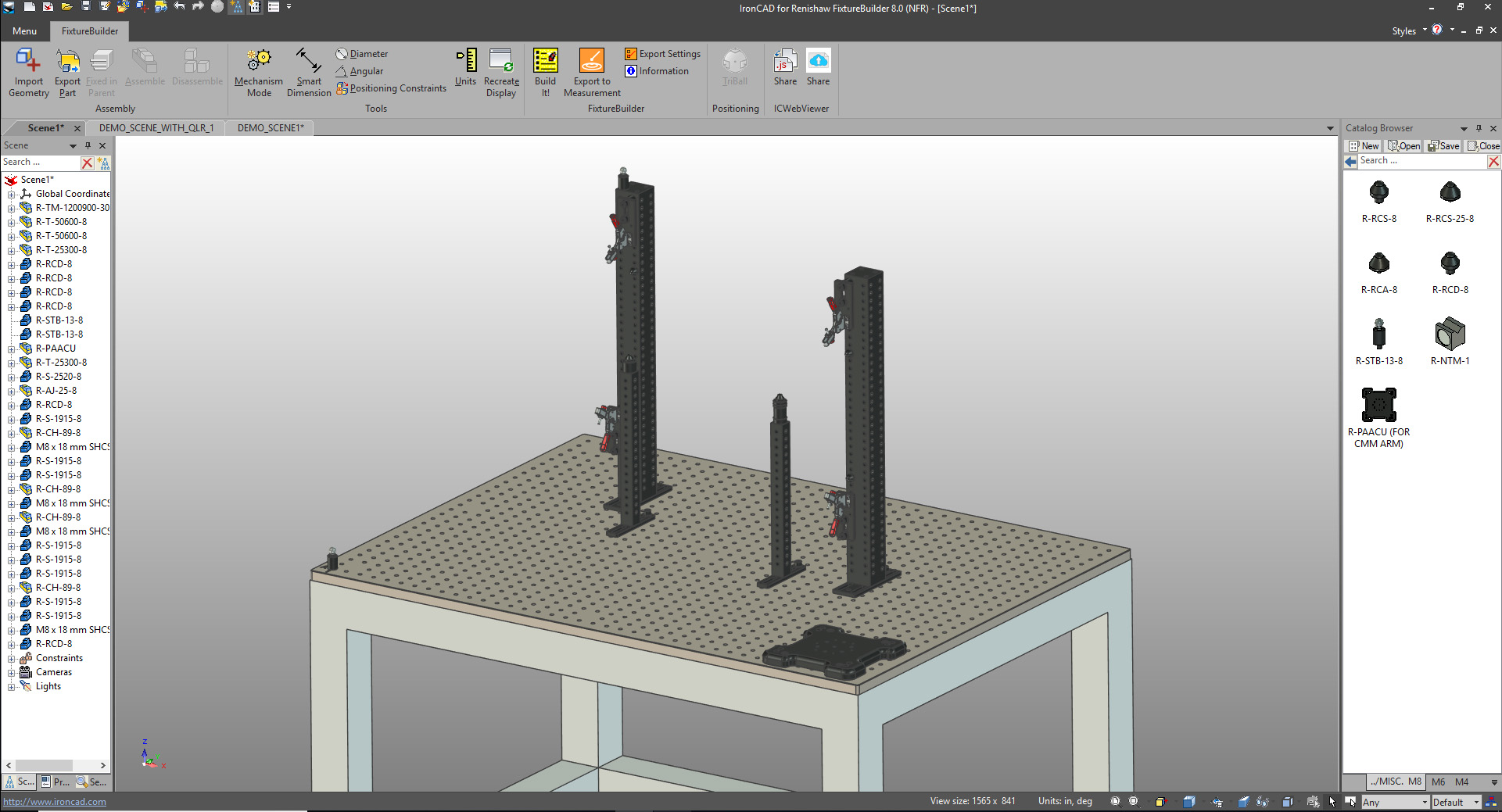The height and width of the screenshot is (812, 1502).
Task: Close the Scene1* document tab
Action: [x=77, y=128]
